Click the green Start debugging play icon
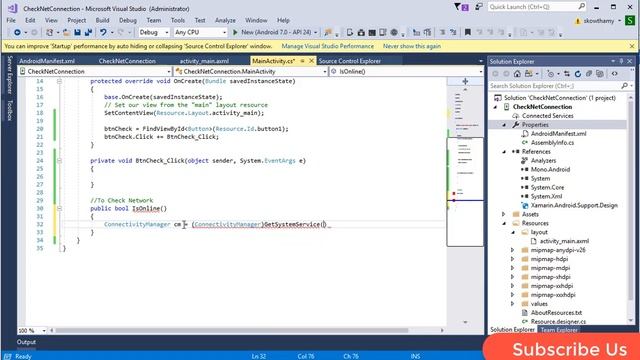 point(235,32)
